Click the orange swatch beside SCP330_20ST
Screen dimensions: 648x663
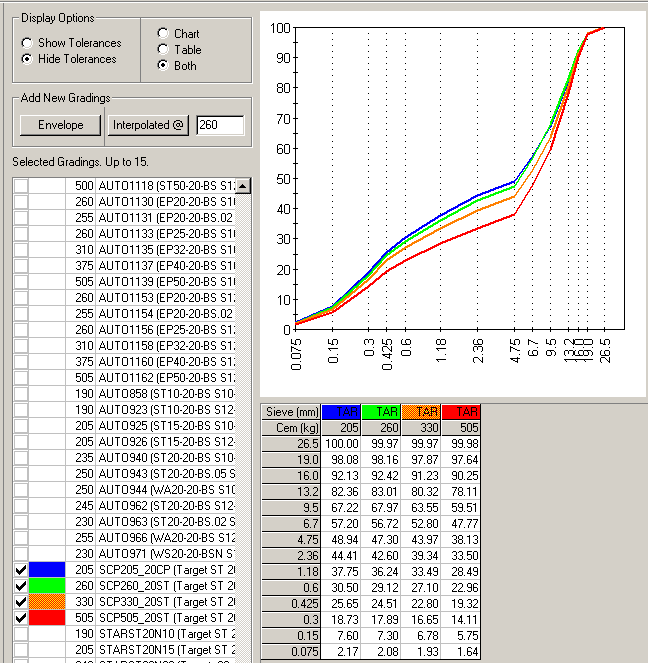coord(47,601)
